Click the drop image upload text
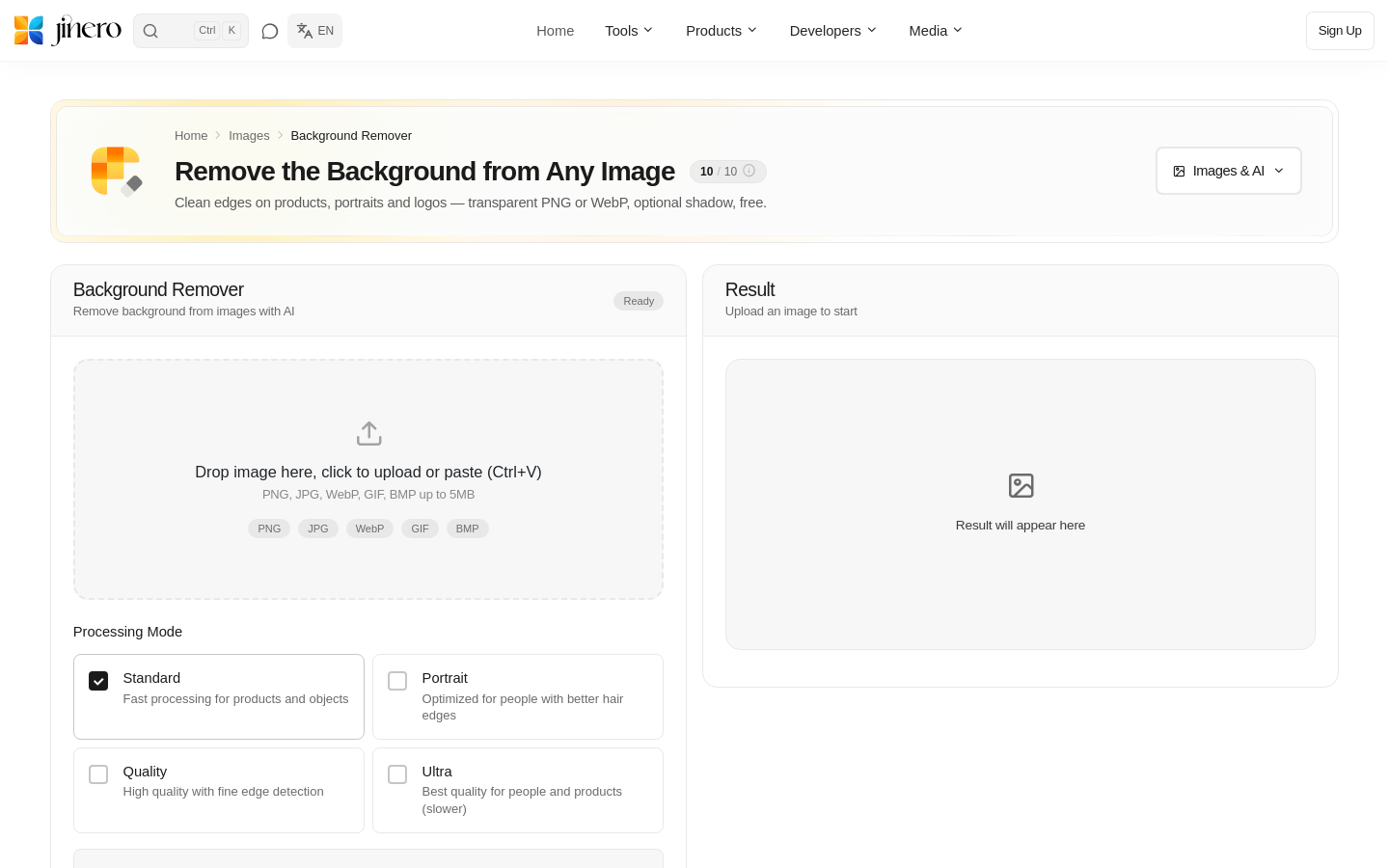 pos(368,472)
